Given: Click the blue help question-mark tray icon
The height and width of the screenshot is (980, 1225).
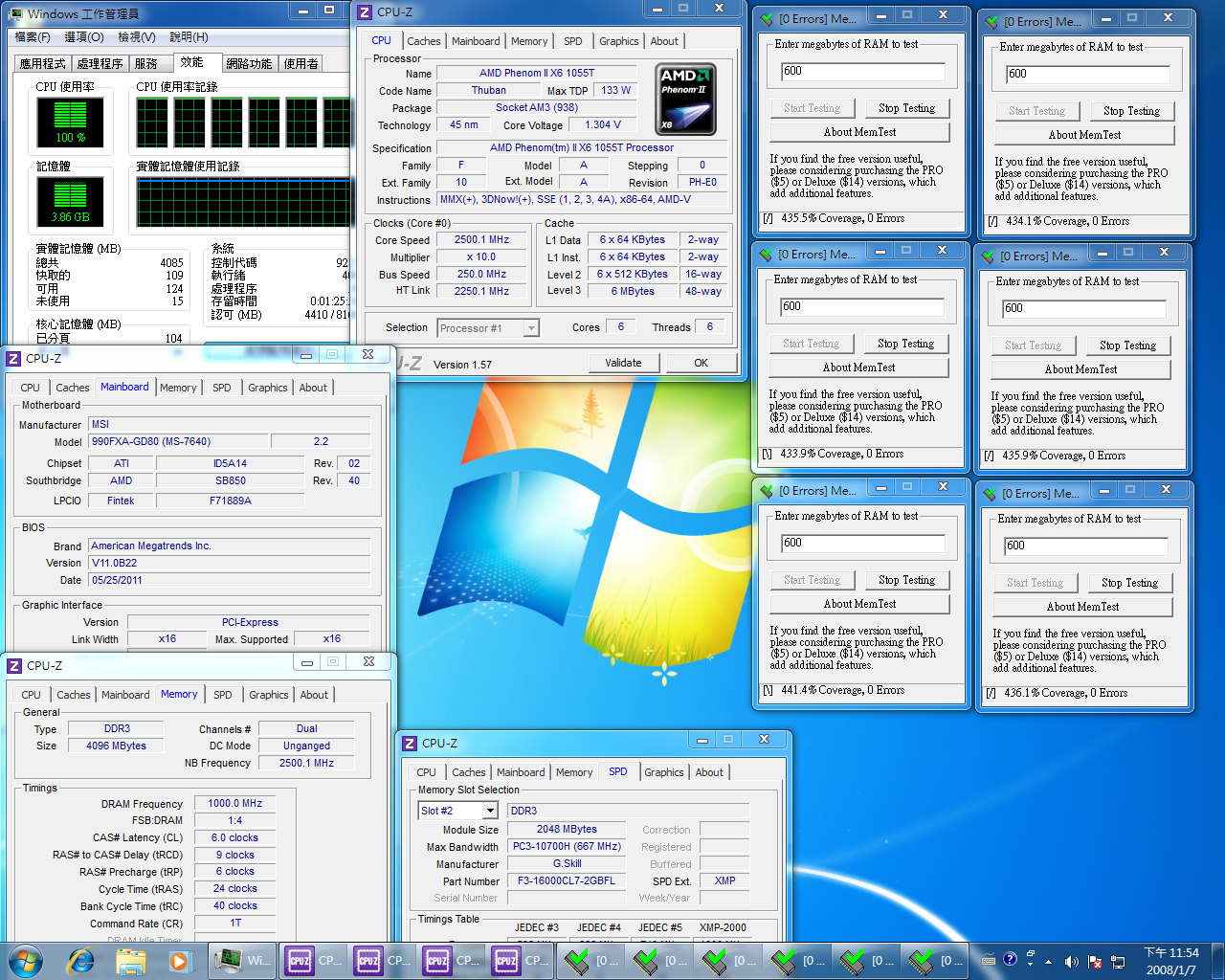Looking at the screenshot, I should pyautogui.click(x=1010, y=959).
